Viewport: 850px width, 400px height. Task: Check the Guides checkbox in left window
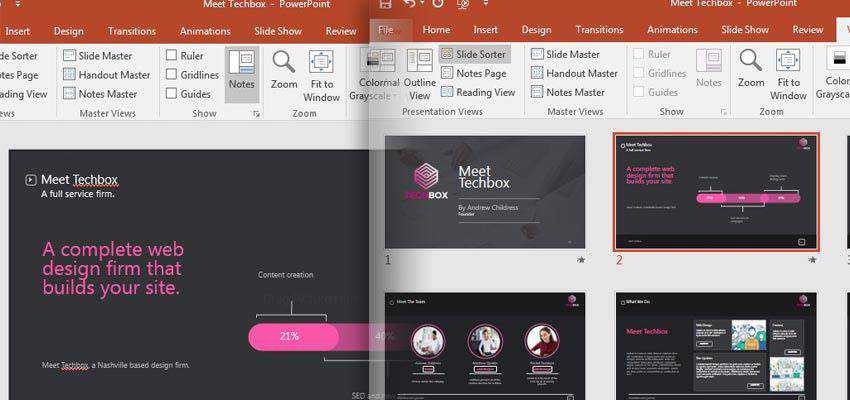(x=172, y=94)
